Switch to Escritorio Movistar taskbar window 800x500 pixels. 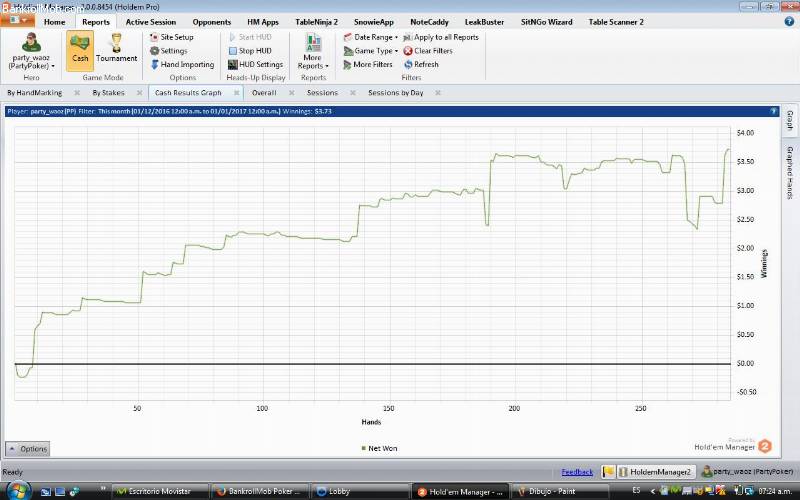coord(160,491)
